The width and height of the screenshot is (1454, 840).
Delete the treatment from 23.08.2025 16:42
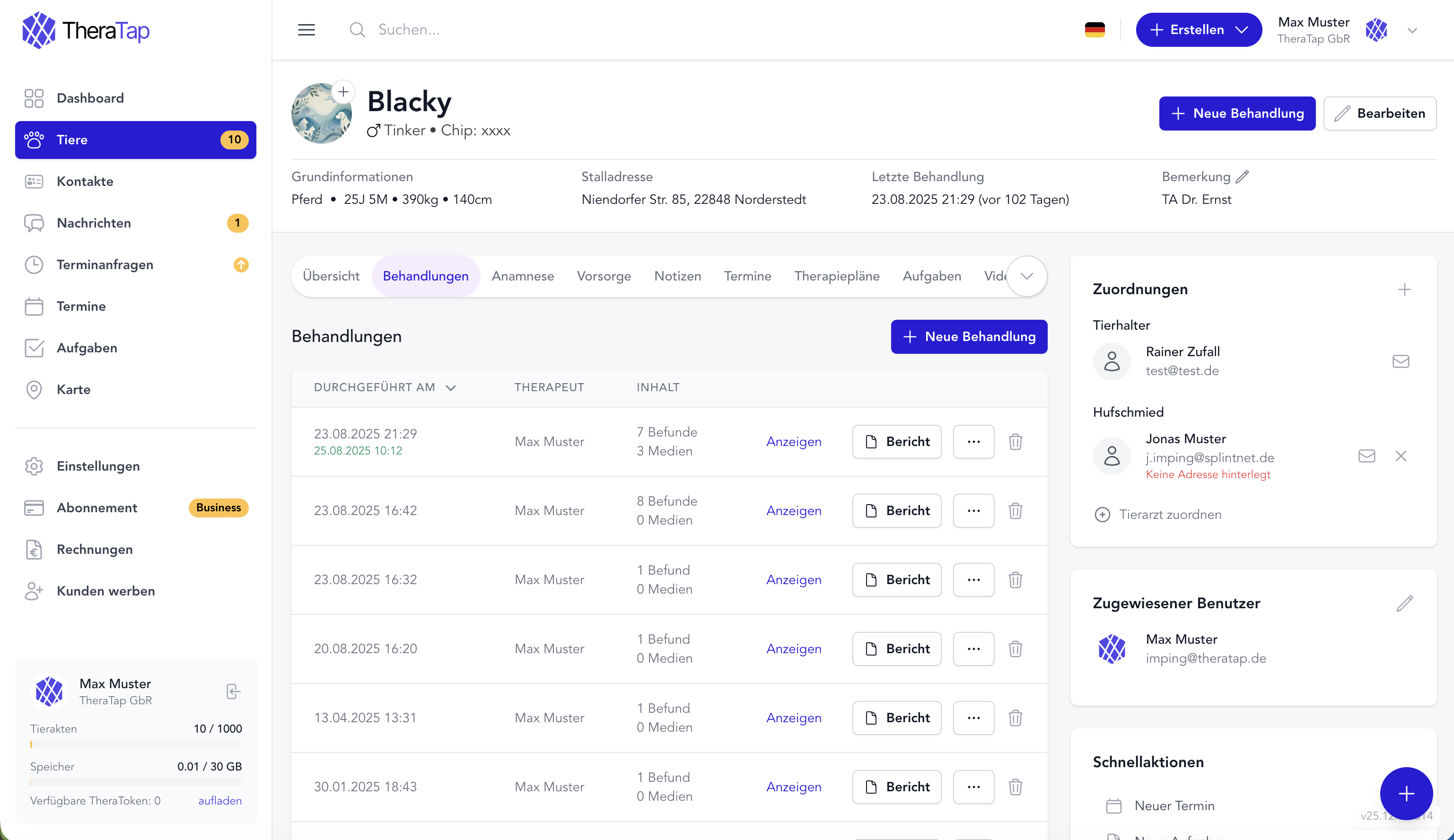(1016, 511)
